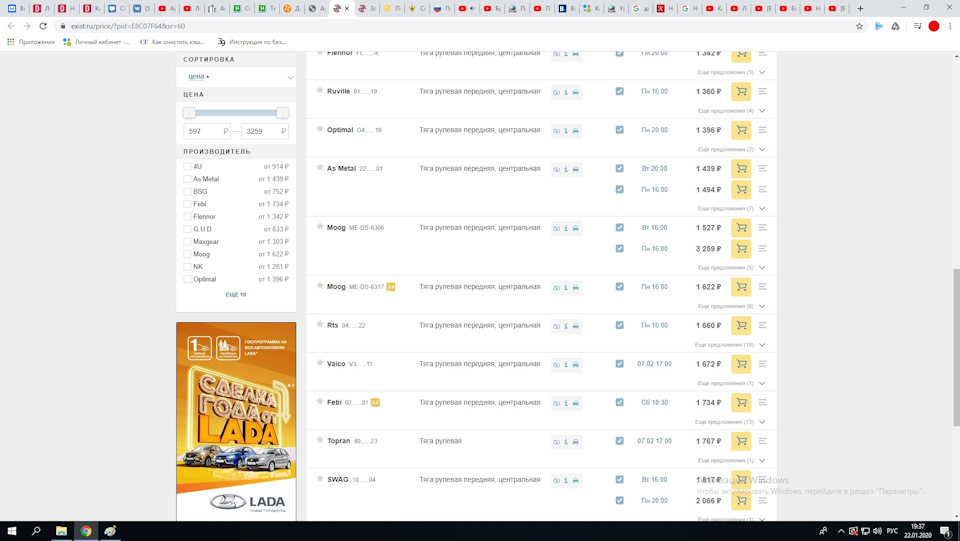Uncheck the Ruville 1 360 ₽ row checkbox
Viewport: 960px width, 541px height.
point(620,91)
